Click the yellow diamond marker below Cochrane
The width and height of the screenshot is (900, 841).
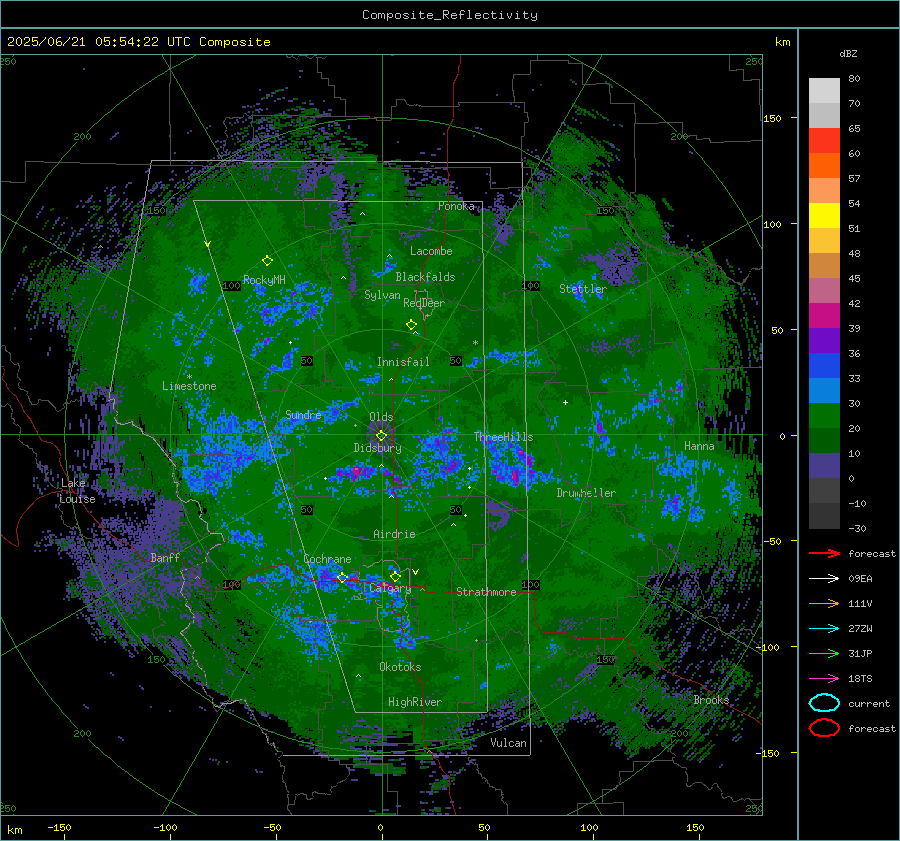[342, 577]
